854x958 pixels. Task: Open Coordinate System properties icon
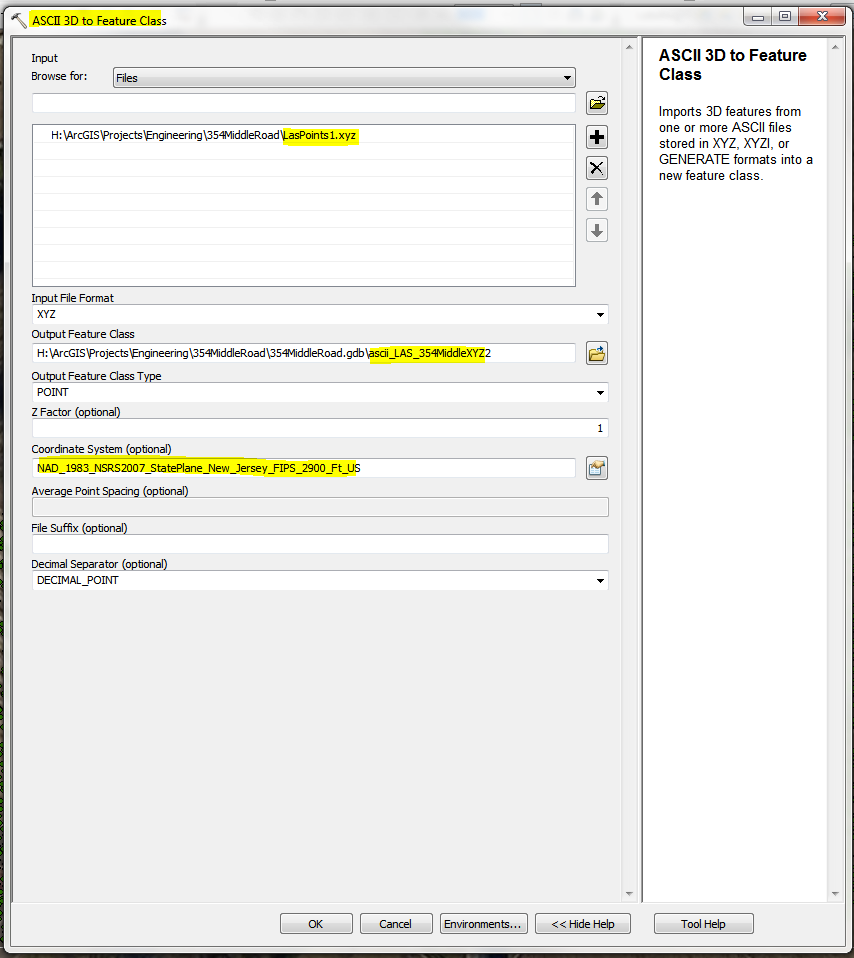point(597,469)
